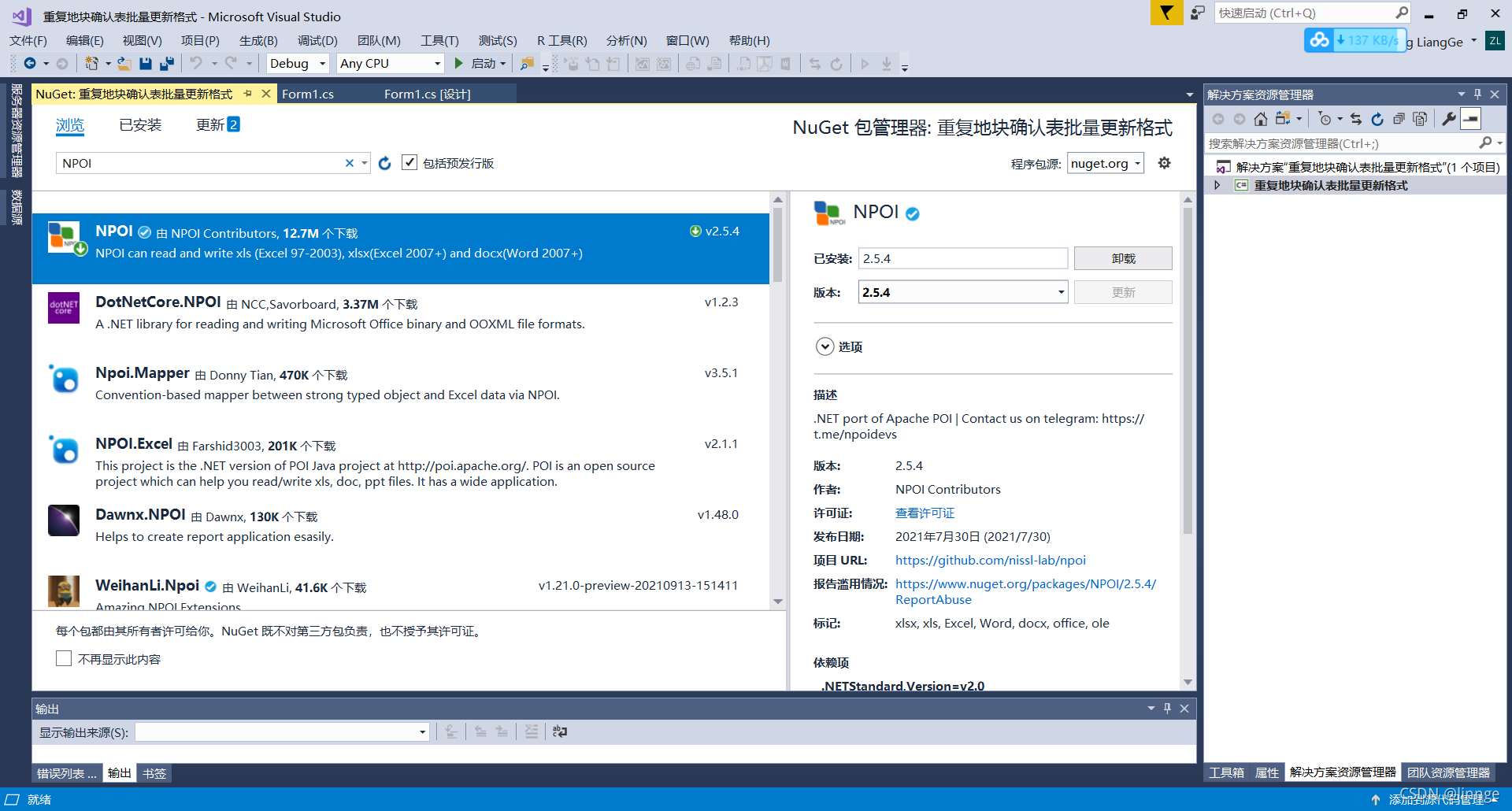Select the NPOI.Excel package row

(x=400, y=461)
